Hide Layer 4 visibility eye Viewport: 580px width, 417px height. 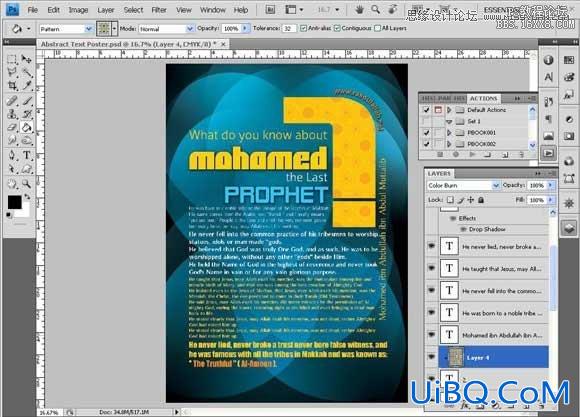tap(431, 357)
